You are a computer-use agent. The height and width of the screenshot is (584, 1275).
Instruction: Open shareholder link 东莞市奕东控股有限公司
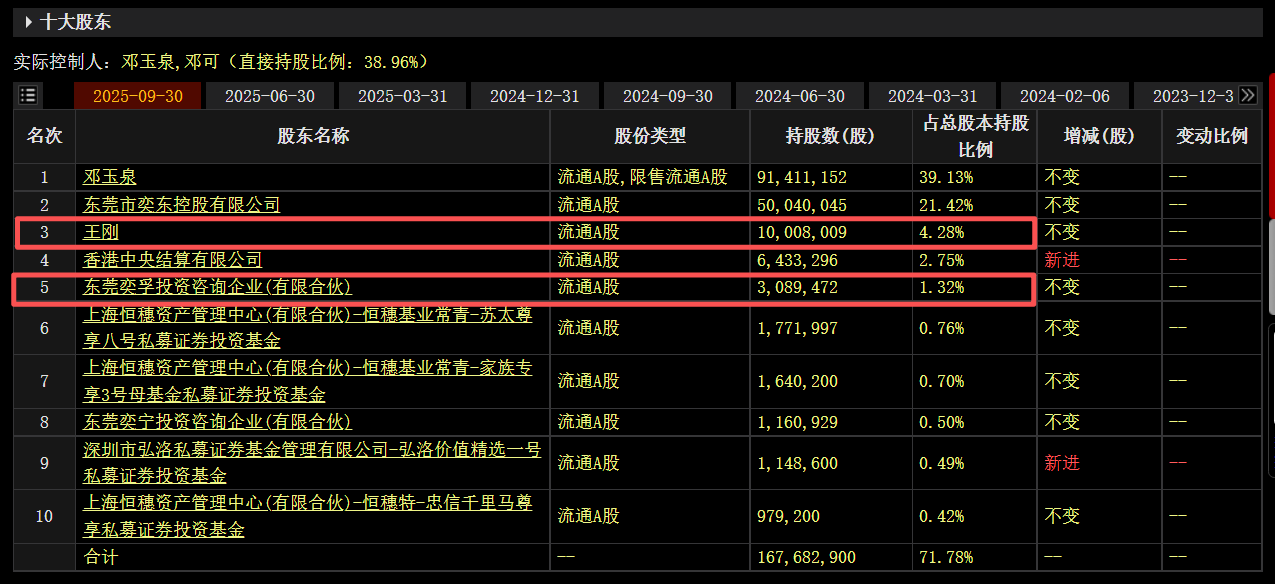pyautogui.click(x=181, y=205)
